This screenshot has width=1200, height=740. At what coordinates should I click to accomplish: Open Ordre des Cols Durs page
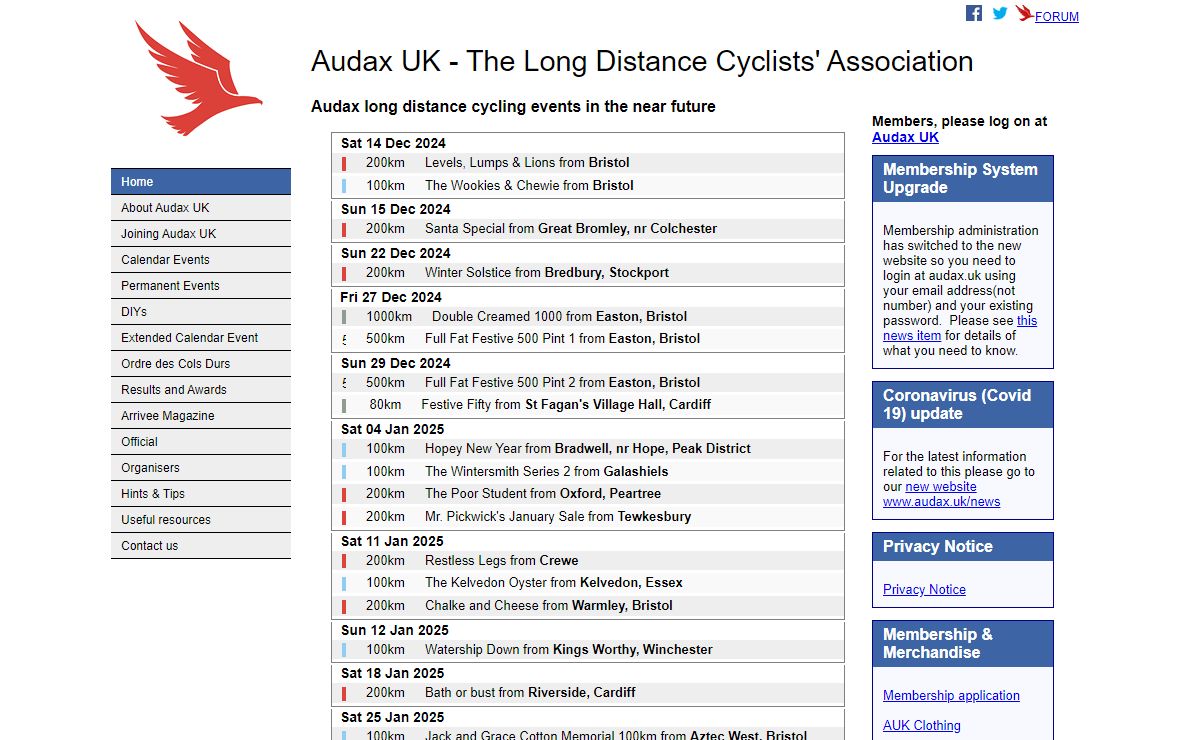pos(201,364)
